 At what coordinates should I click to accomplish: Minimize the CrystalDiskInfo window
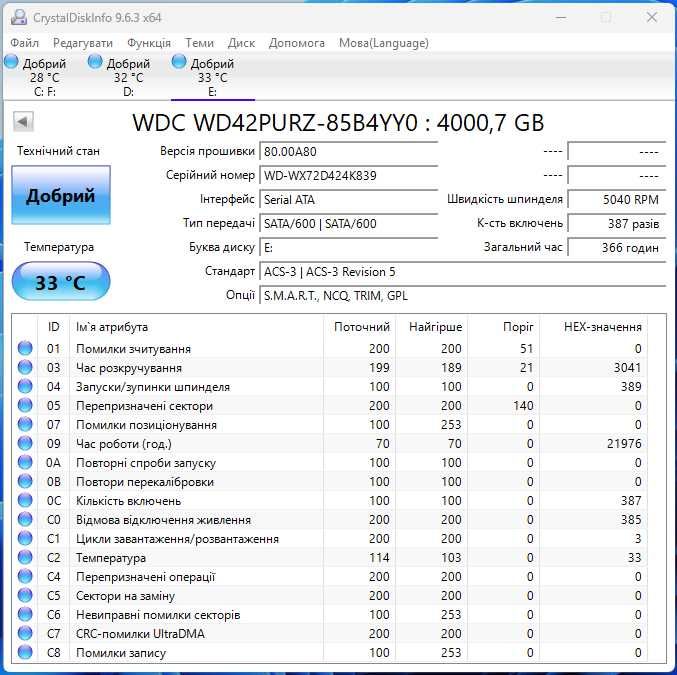pyautogui.click(x=561, y=17)
